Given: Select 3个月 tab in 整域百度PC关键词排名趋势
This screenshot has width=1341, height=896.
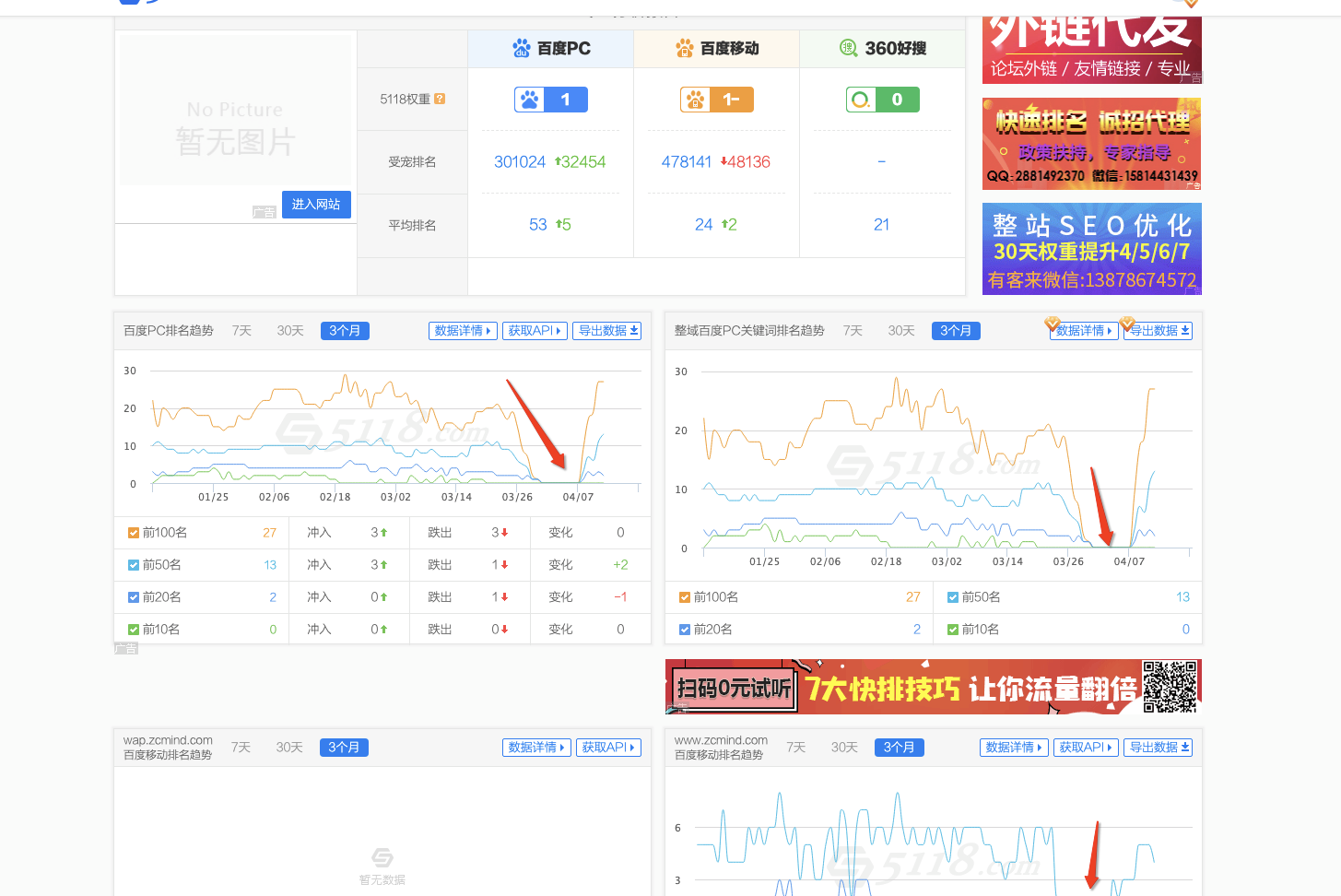Looking at the screenshot, I should coord(956,331).
